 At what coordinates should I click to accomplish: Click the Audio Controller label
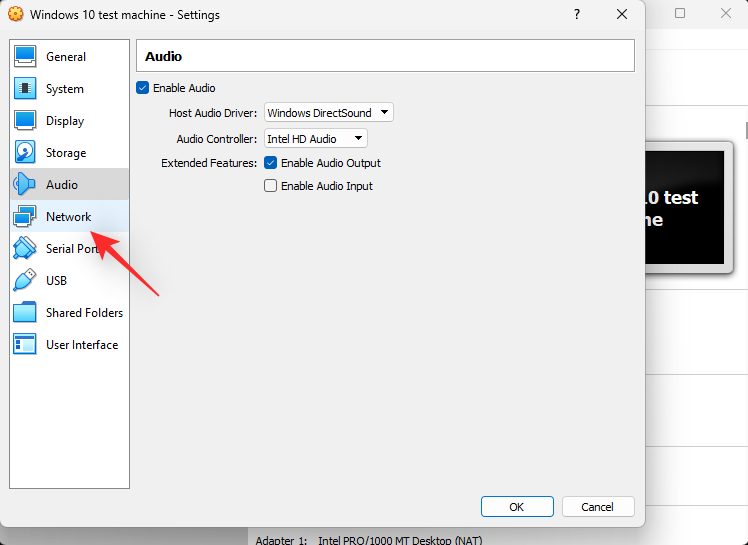point(217,139)
